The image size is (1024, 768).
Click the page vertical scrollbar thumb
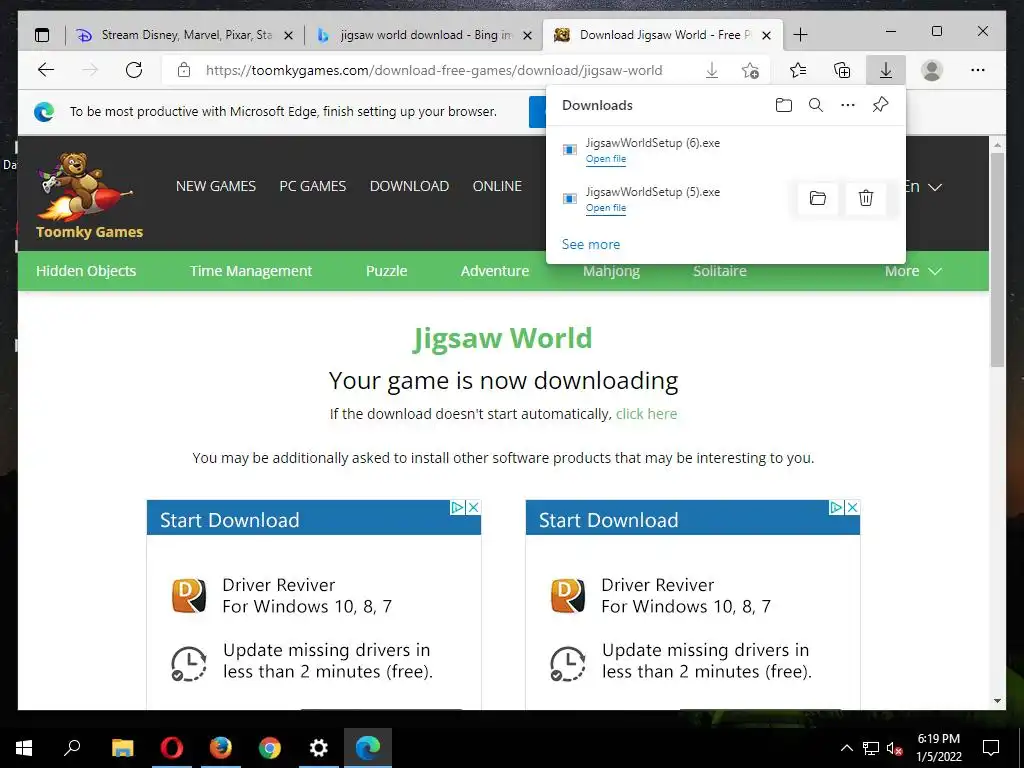(997, 260)
